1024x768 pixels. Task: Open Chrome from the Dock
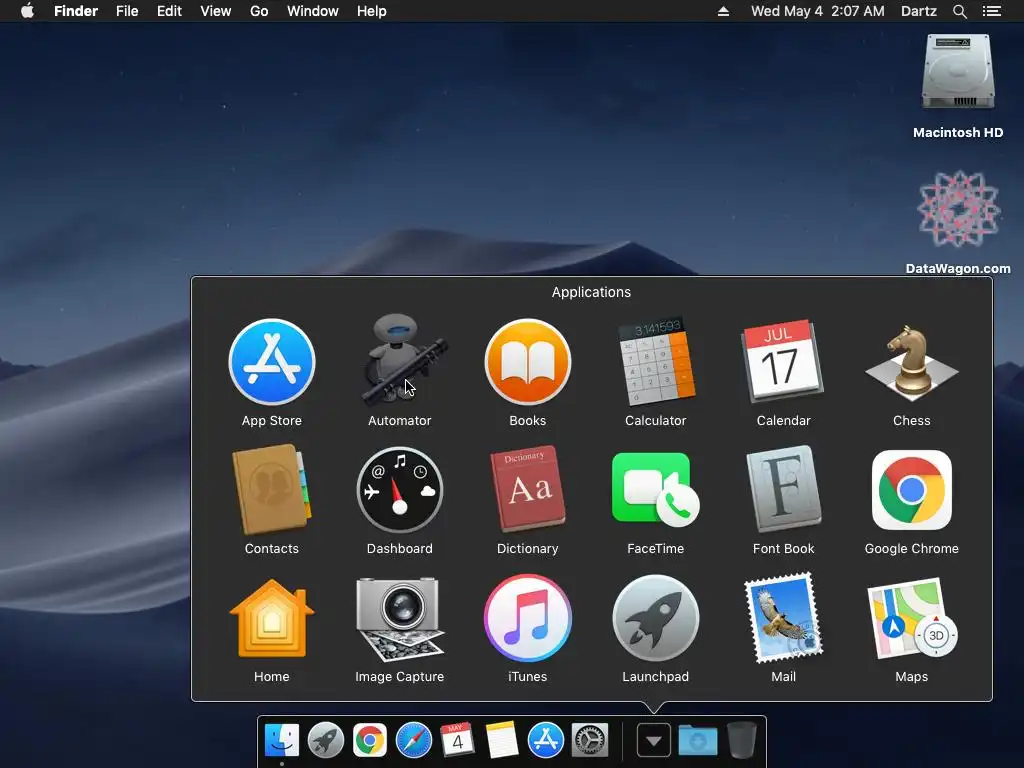click(370, 741)
